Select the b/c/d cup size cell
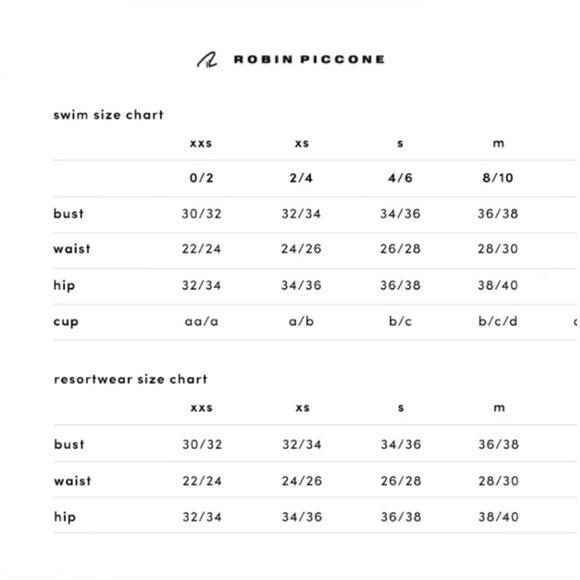Image resolution: width=580 pixels, height=580 pixels. pos(498,321)
